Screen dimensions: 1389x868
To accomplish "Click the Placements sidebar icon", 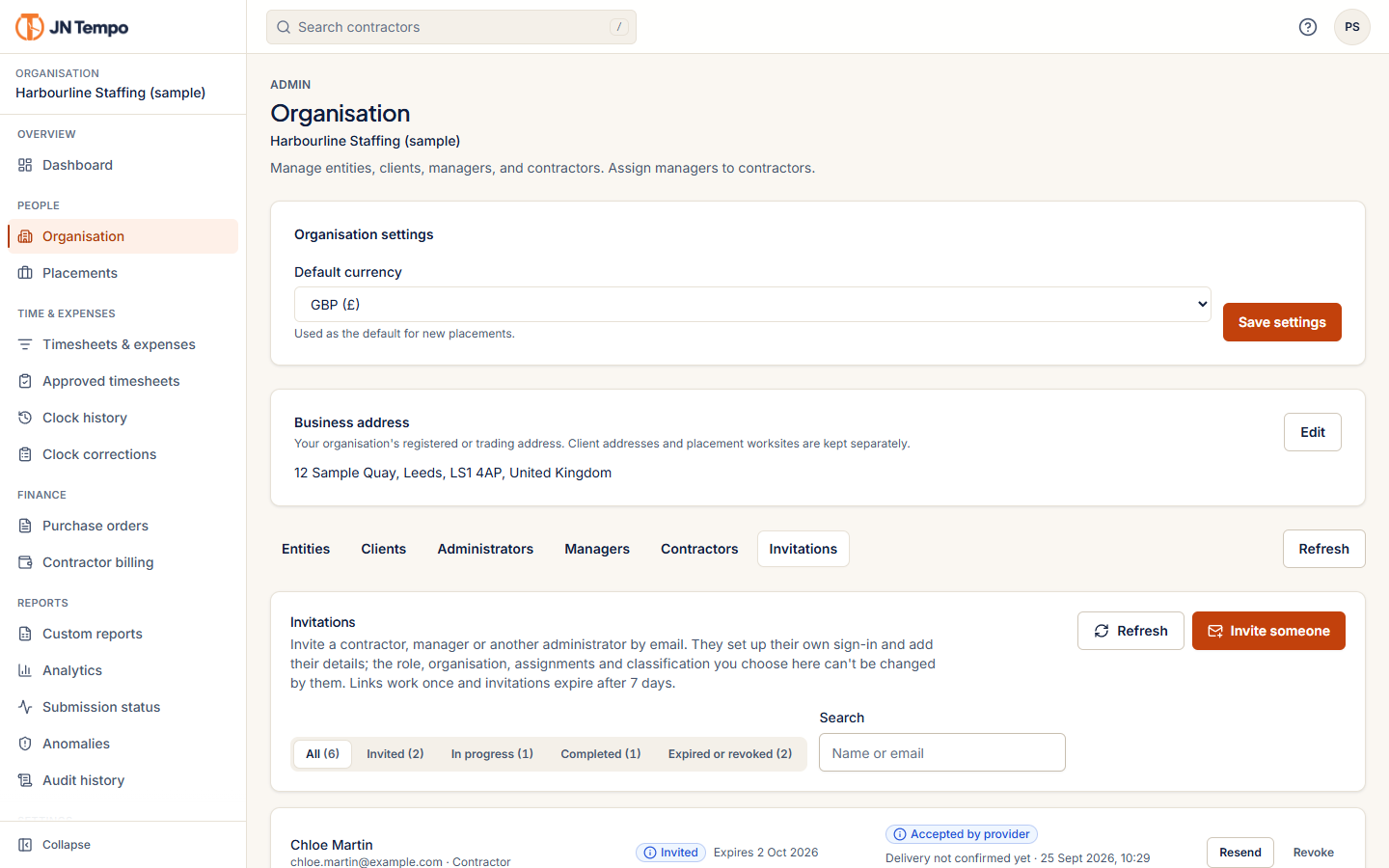I will (x=25, y=273).
